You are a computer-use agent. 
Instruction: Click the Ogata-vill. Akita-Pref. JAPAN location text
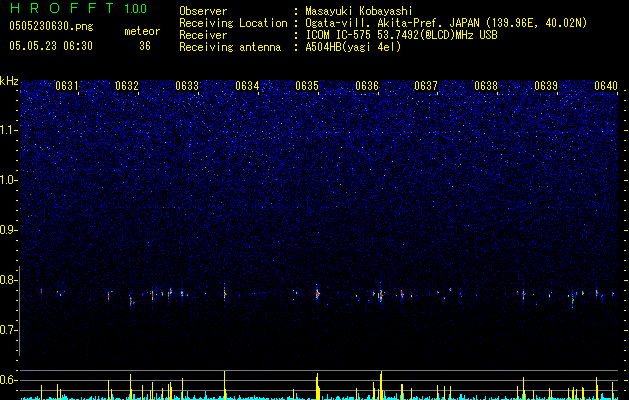tap(446, 23)
